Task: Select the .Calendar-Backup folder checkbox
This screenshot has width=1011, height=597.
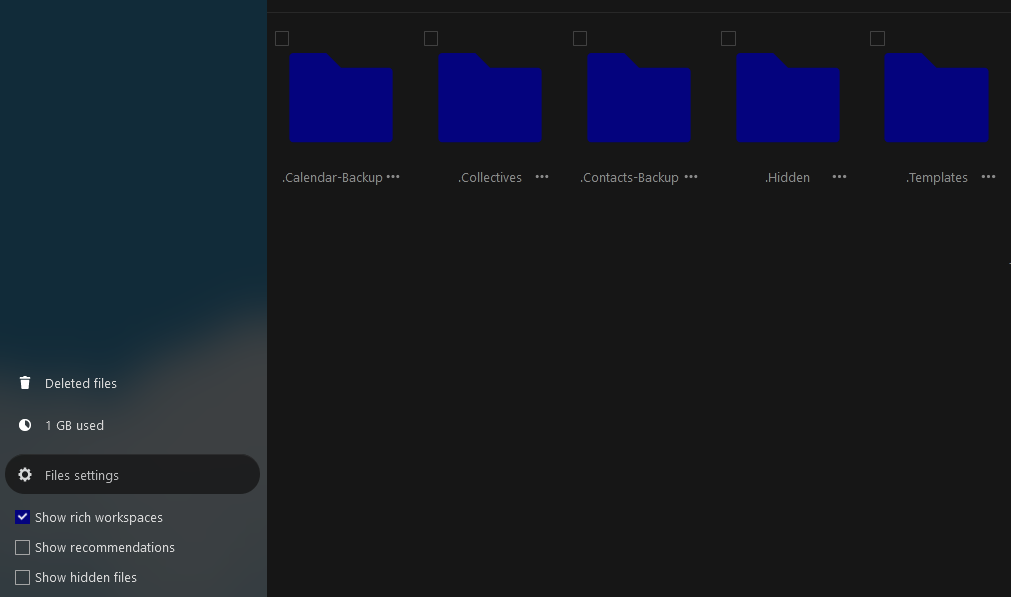Action: pyautogui.click(x=282, y=38)
